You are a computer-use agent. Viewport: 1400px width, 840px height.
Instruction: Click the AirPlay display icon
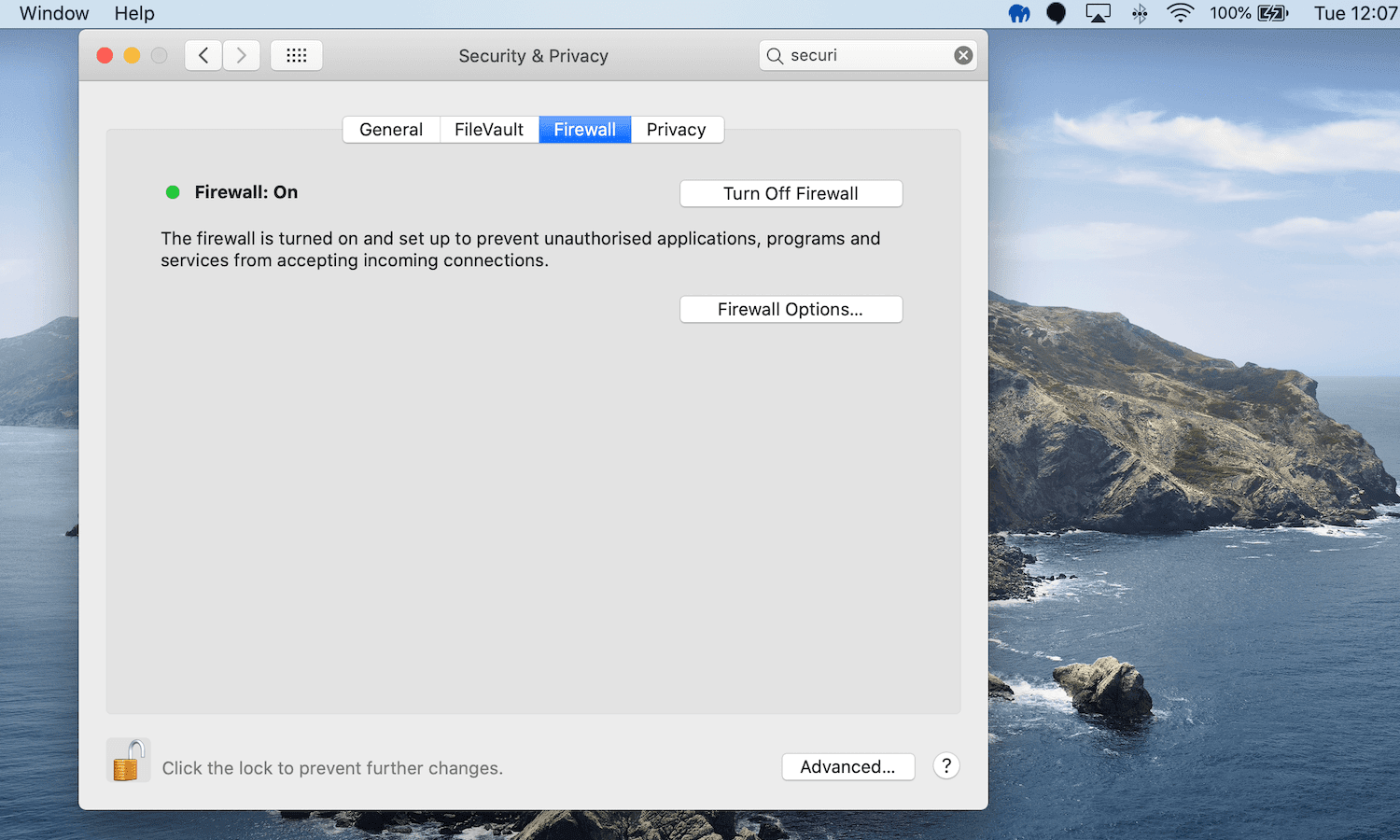pyautogui.click(x=1098, y=13)
